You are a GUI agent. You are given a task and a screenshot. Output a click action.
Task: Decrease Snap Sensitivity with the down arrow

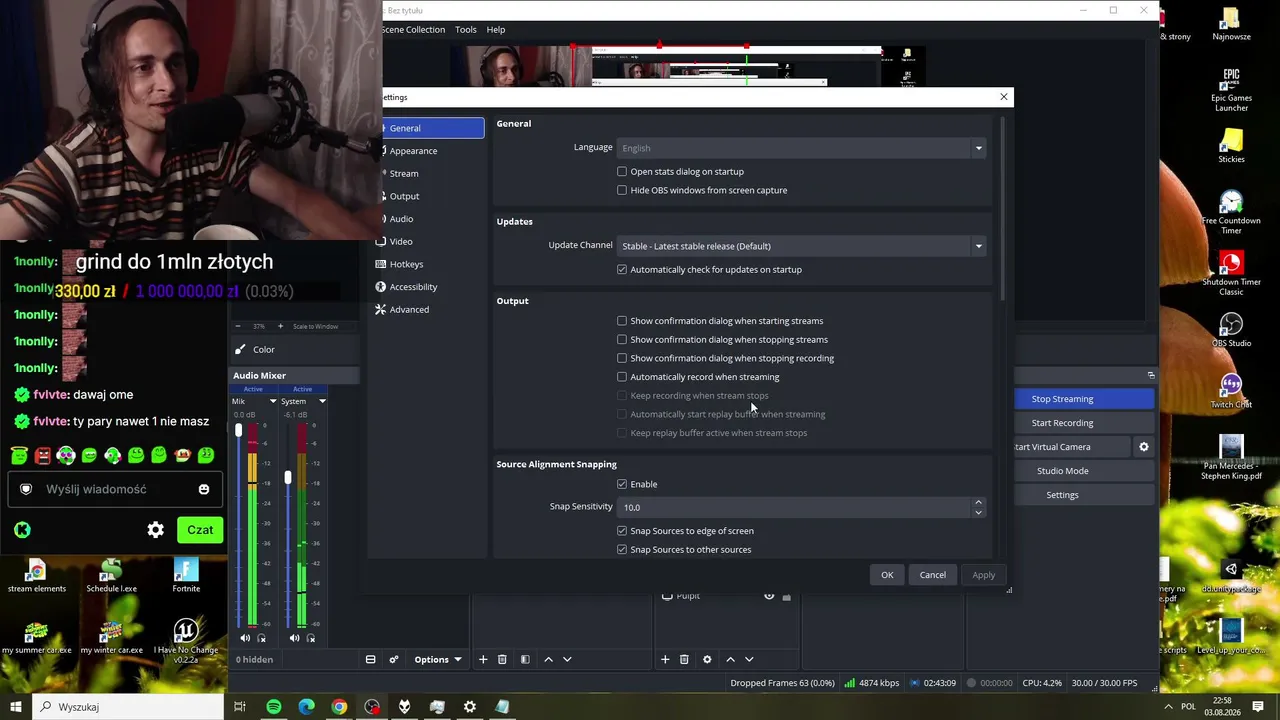point(978,512)
